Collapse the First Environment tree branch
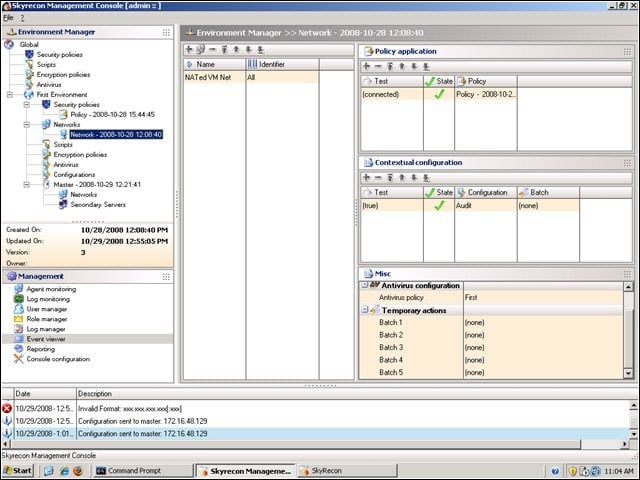 [x=10, y=94]
